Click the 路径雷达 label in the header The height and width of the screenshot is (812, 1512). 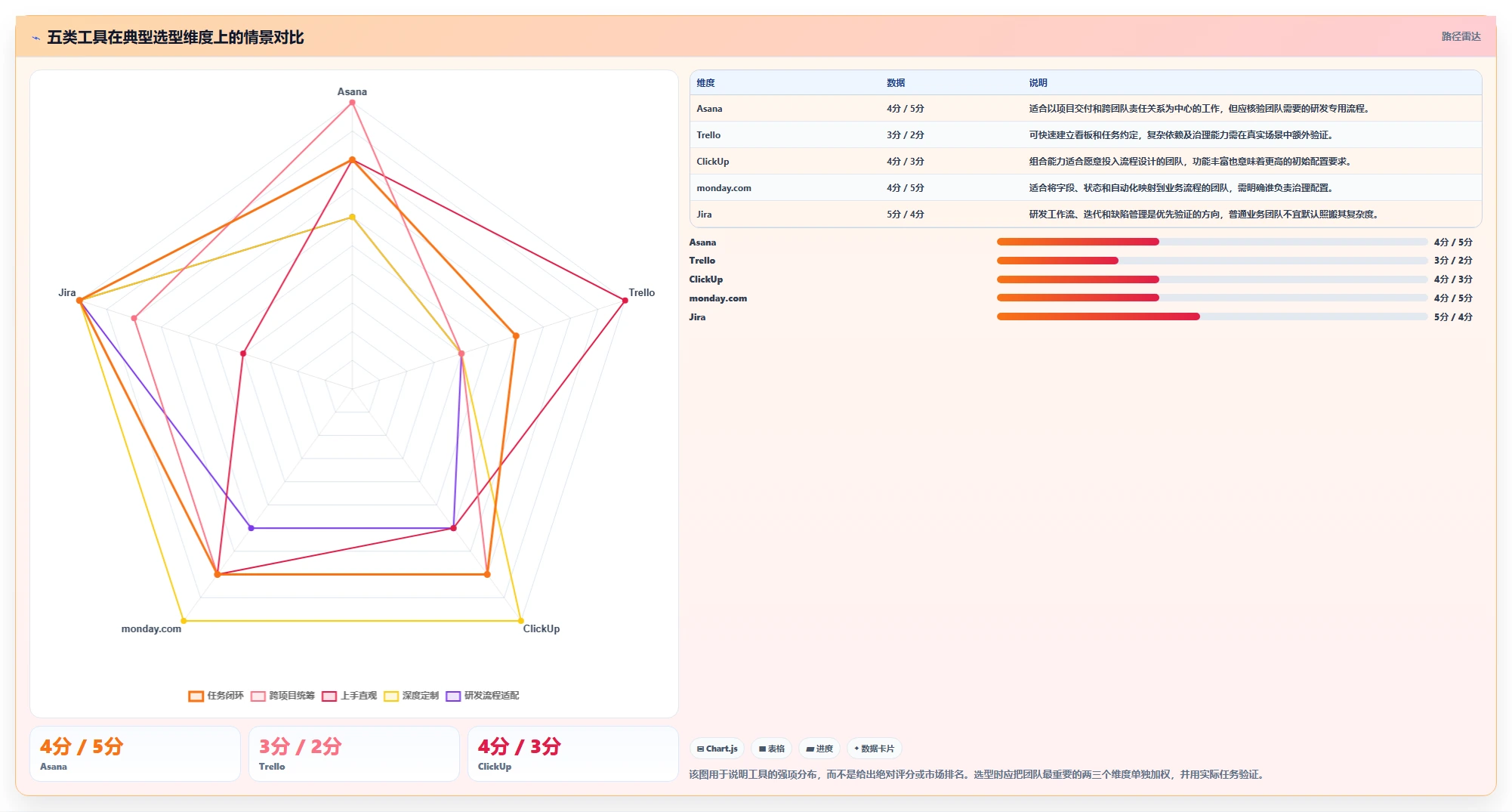coord(1461,36)
